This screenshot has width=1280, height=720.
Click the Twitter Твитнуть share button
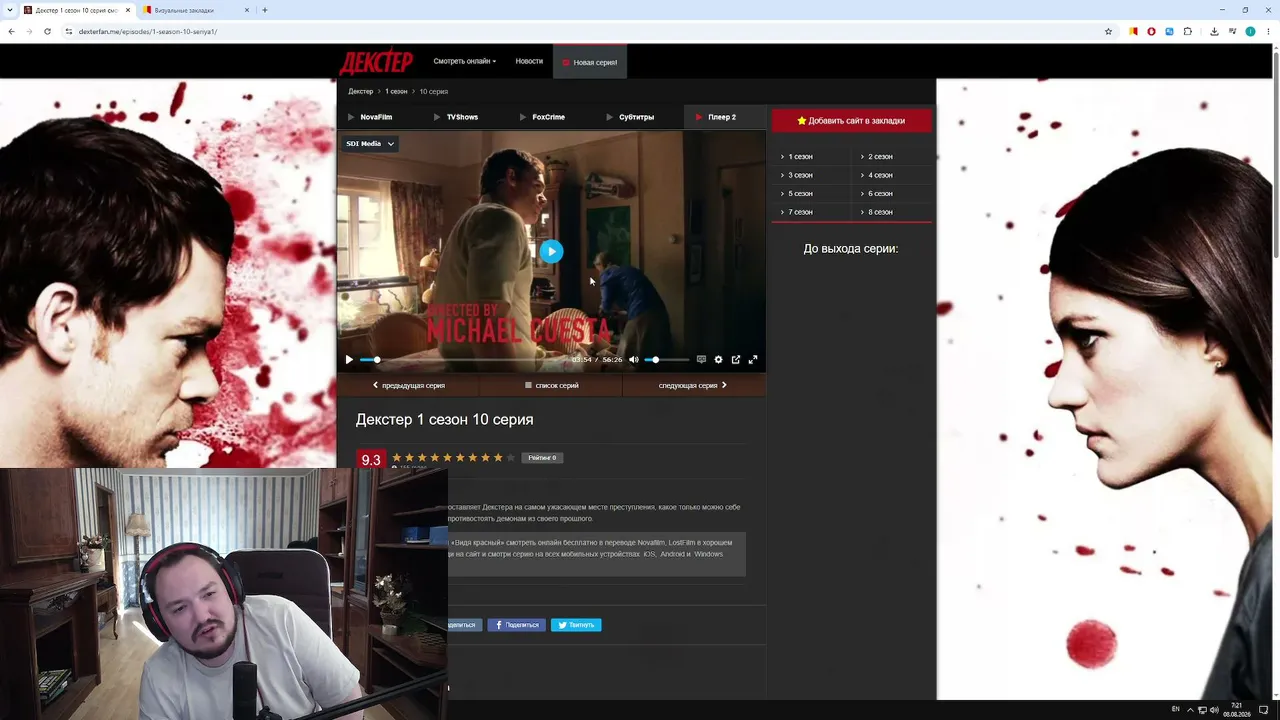(576, 625)
